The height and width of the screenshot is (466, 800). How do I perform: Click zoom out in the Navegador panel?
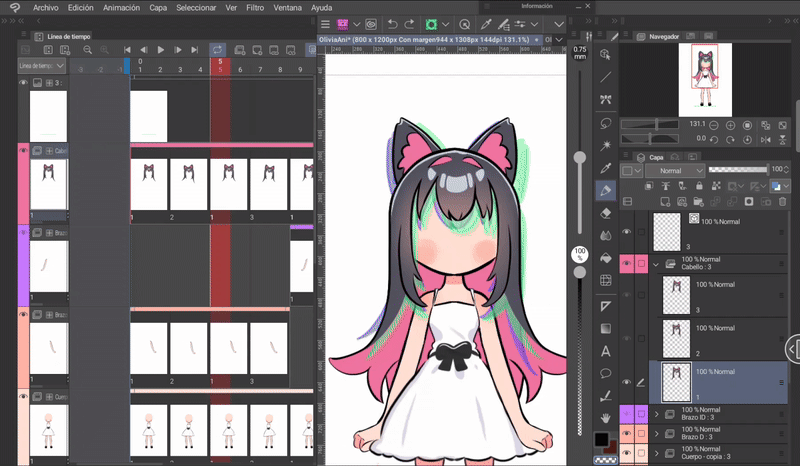pyautogui.click(x=714, y=125)
